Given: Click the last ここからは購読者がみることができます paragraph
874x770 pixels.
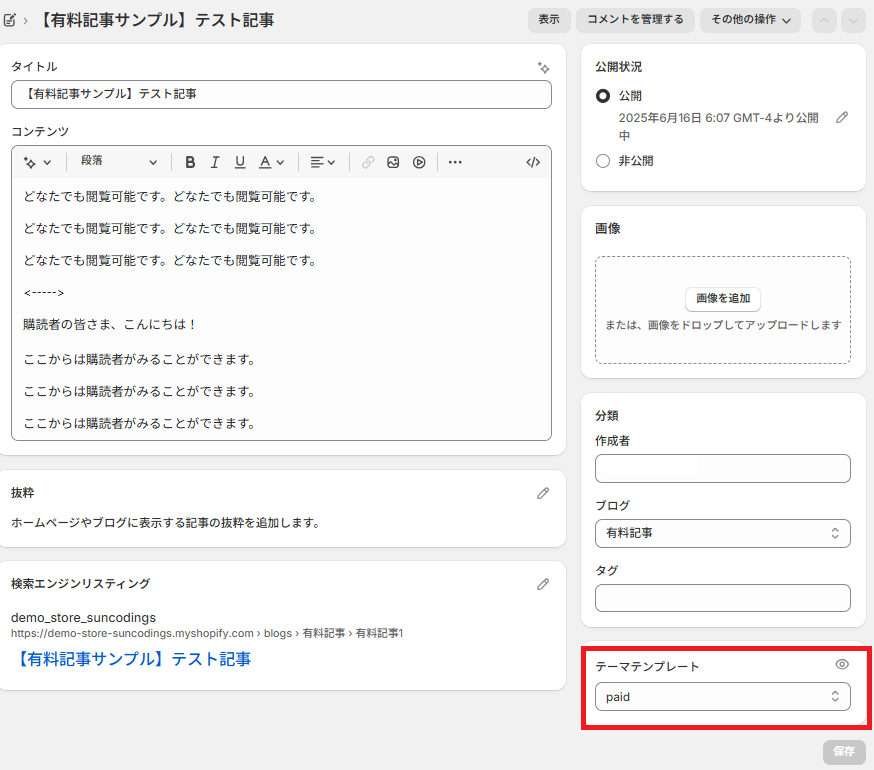Looking at the screenshot, I should 139,424.
